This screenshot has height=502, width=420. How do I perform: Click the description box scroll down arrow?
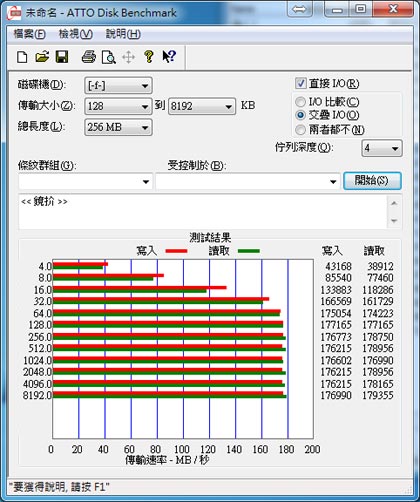pos(394,221)
